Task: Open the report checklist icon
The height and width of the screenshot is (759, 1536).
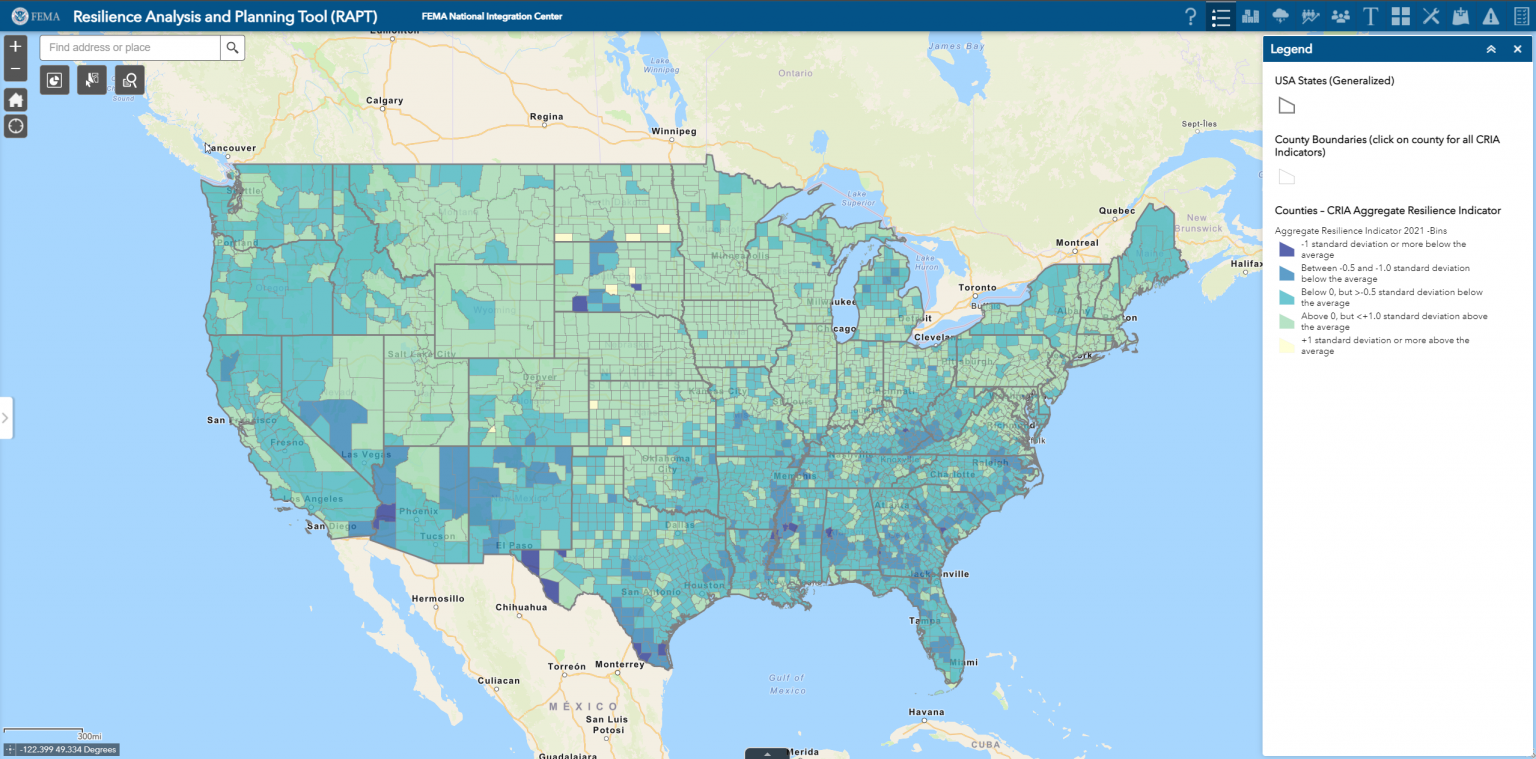Action: pyautogui.click(x=1521, y=16)
